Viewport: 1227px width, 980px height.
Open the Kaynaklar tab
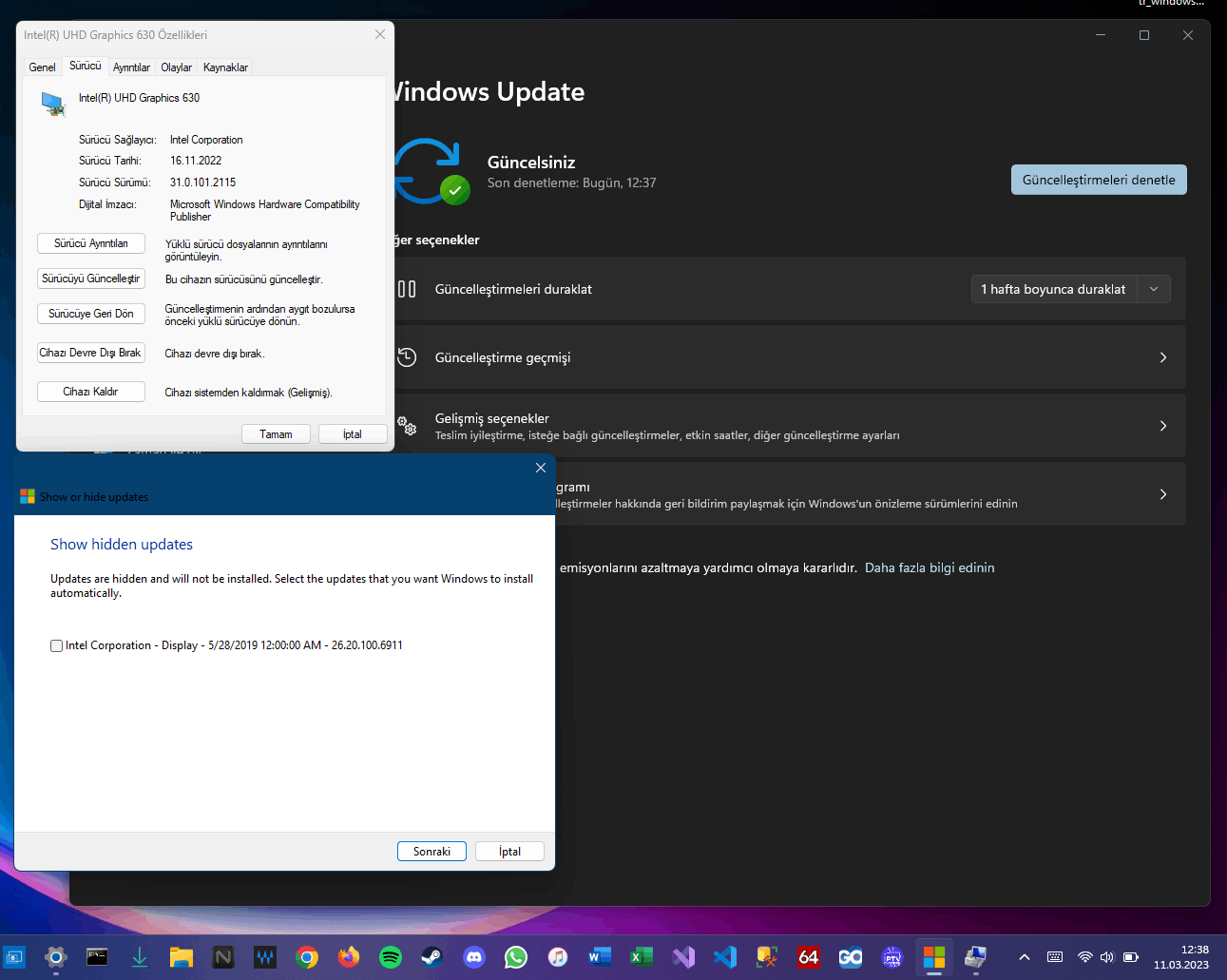tap(225, 67)
